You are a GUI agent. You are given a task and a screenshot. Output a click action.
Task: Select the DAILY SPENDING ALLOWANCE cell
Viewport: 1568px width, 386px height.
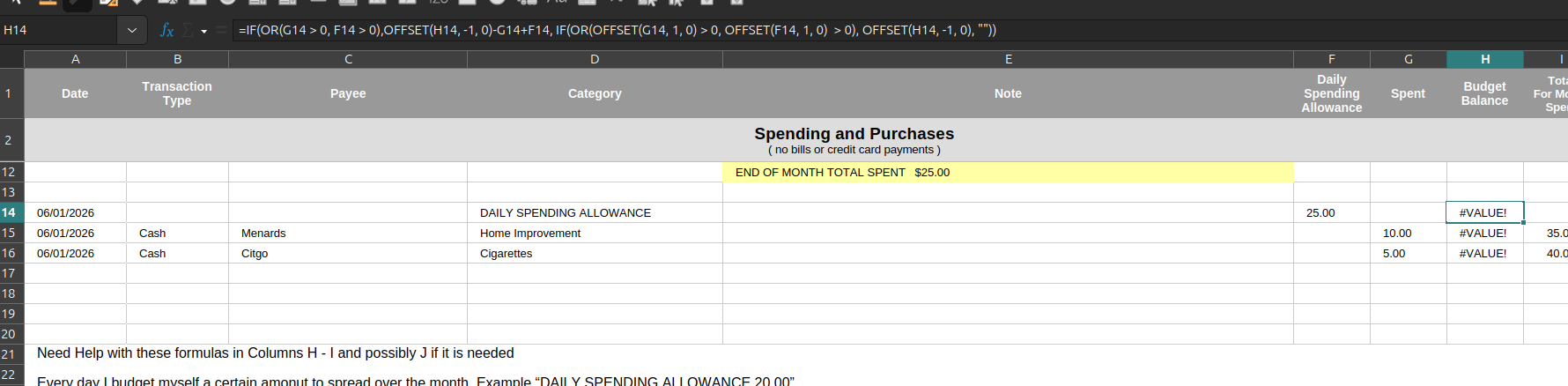click(x=595, y=212)
